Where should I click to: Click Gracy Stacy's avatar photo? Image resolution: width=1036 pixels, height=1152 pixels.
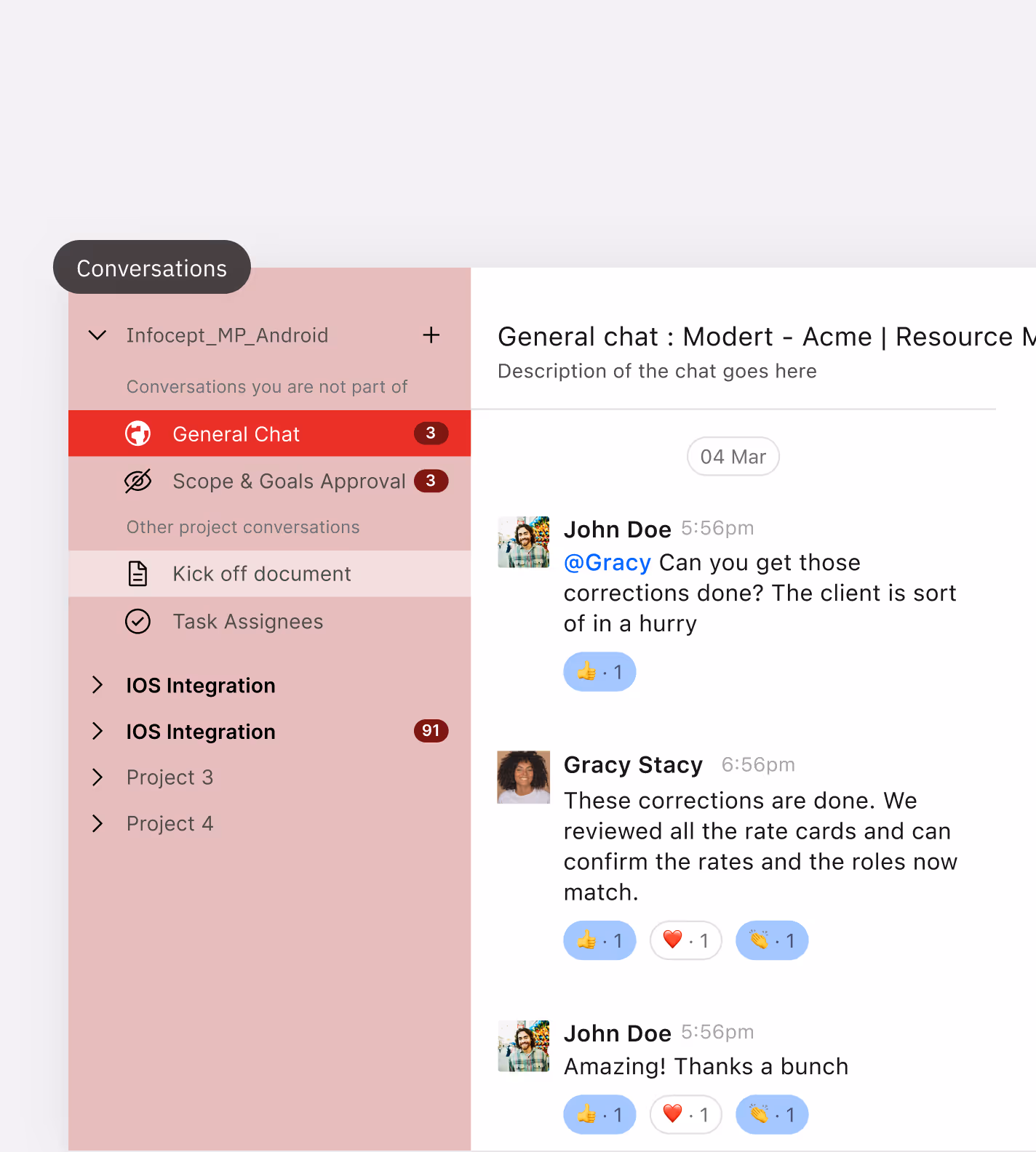[523, 777]
